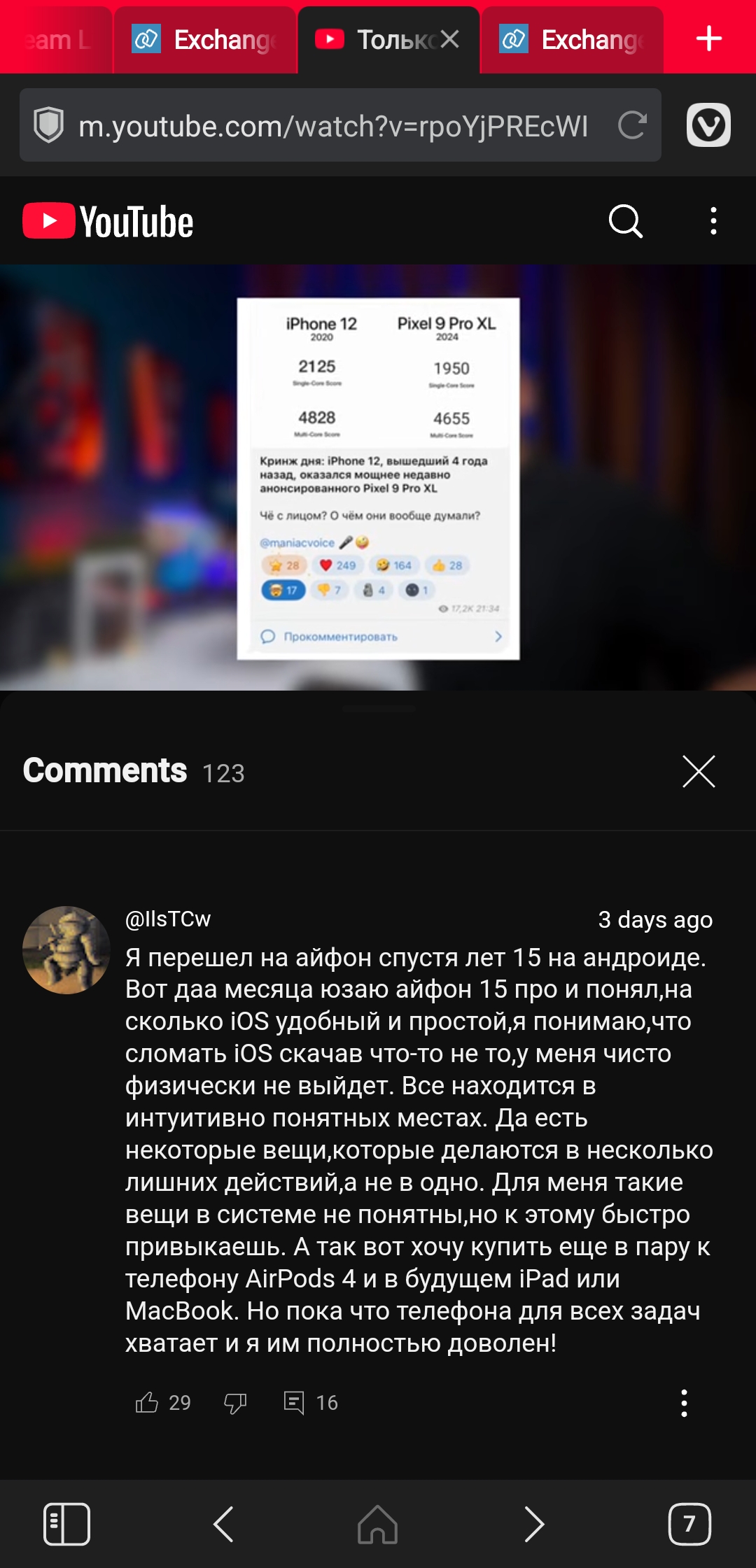Add a new tab with the plus icon

point(709,38)
